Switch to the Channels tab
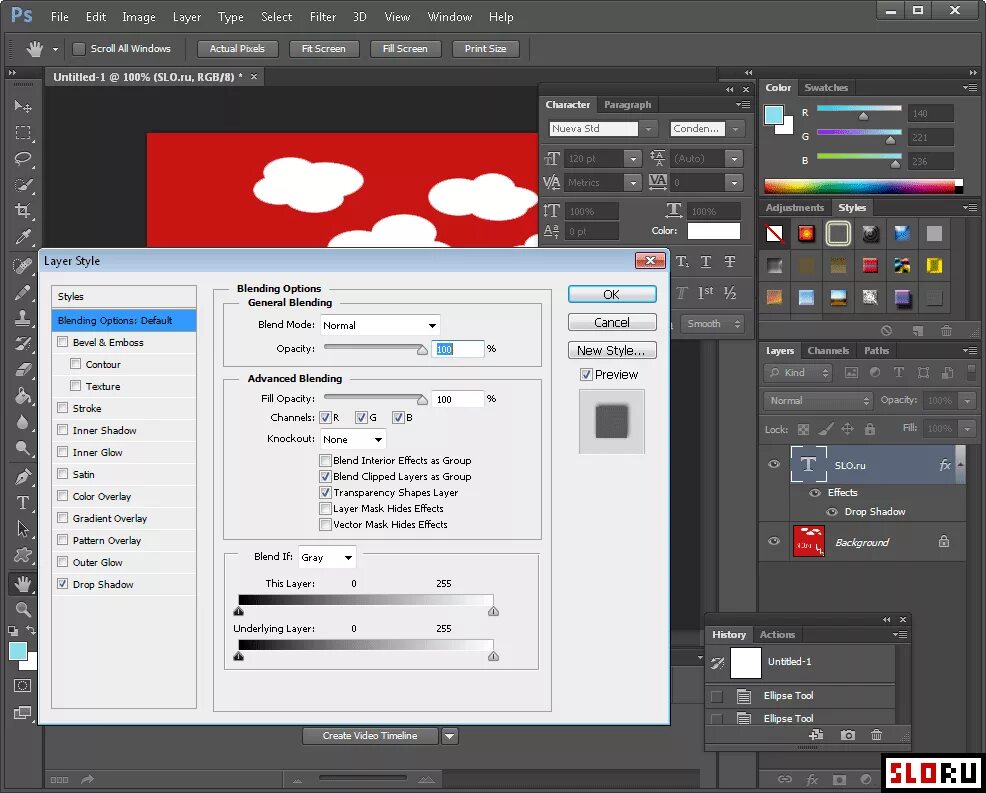The width and height of the screenshot is (986, 793). pos(828,351)
